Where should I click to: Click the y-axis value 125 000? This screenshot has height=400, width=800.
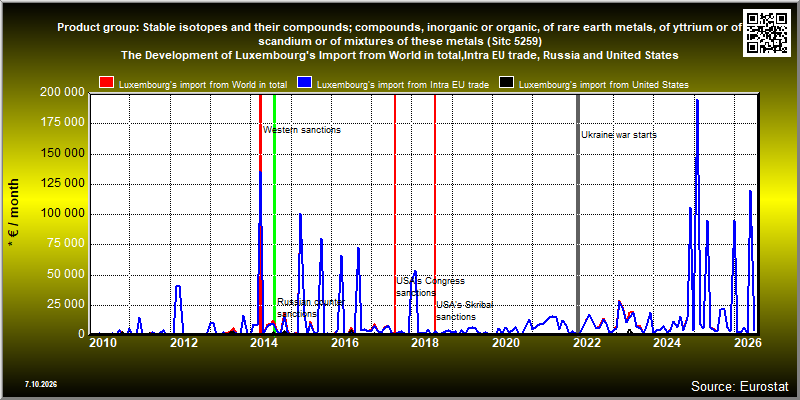click(62, 184)
